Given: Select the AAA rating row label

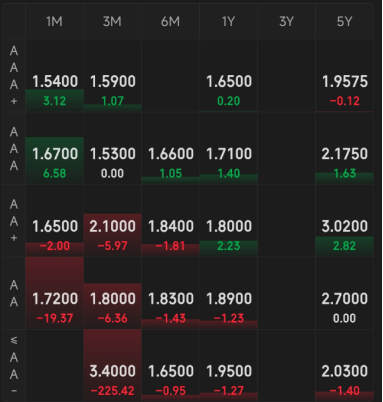Looking at the screenshot, I should point(14,148).
